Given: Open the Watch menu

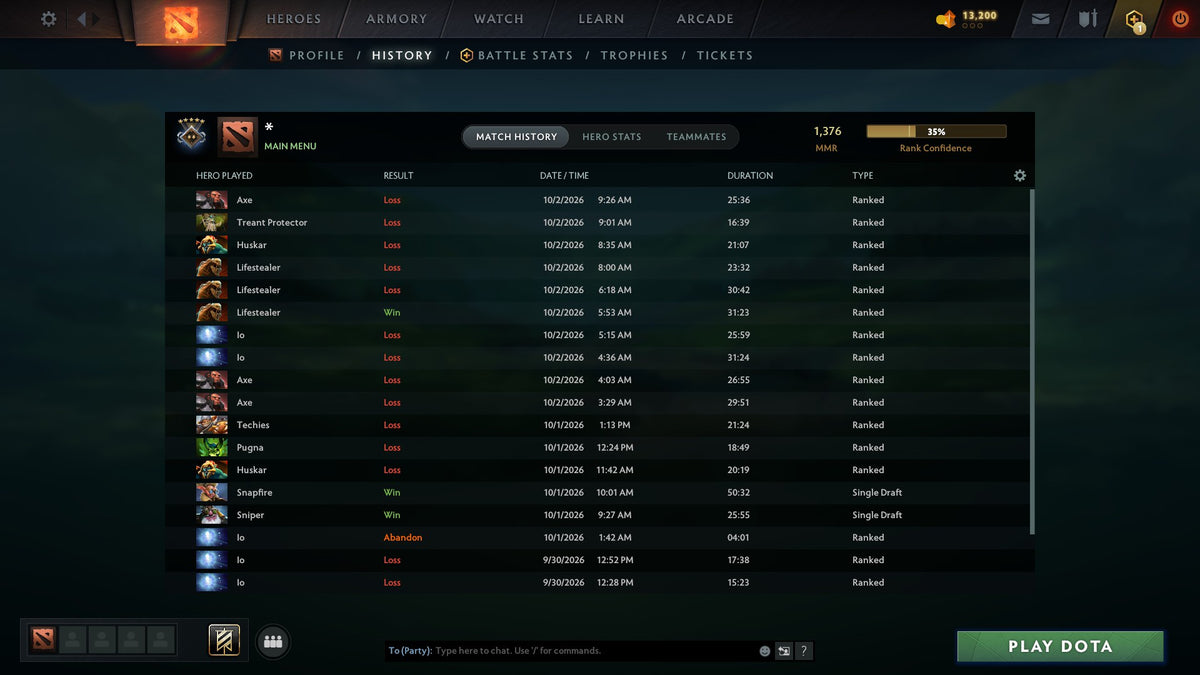Looking at the screenshot, I should pos(498,19).
